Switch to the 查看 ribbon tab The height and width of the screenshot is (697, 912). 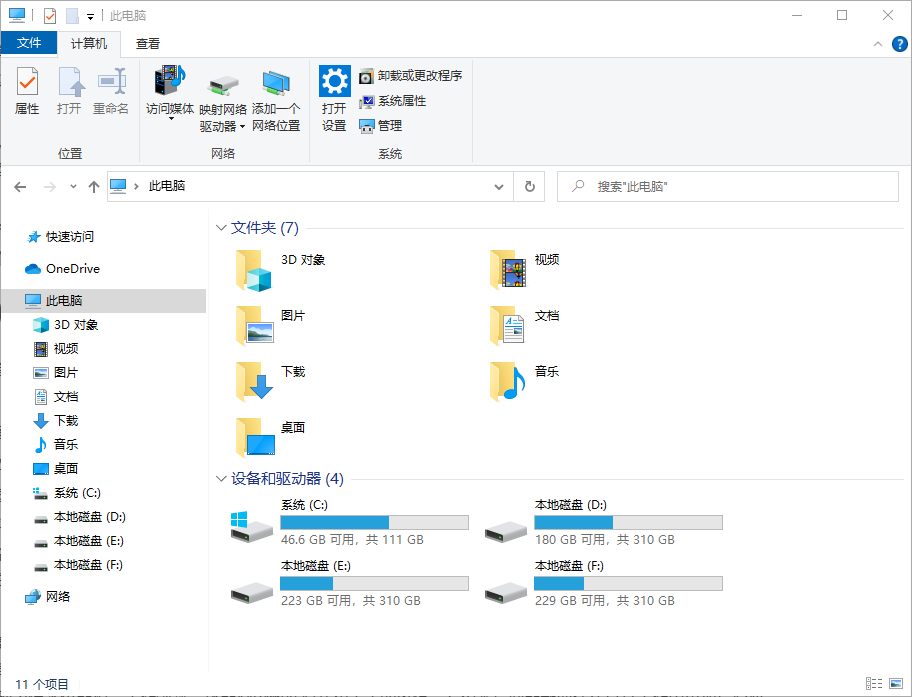(147, 43)
